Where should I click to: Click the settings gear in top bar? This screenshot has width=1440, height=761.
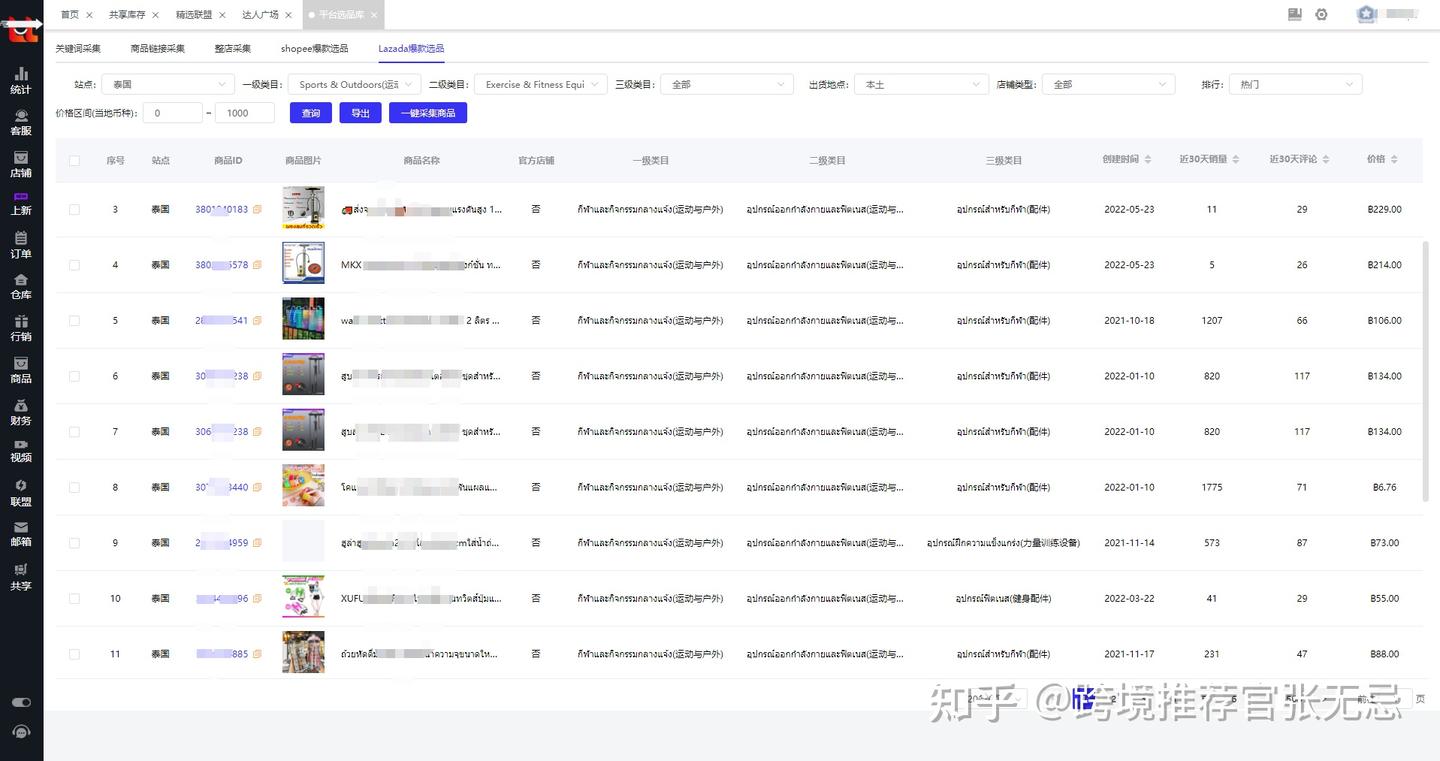coord(1322,15)
